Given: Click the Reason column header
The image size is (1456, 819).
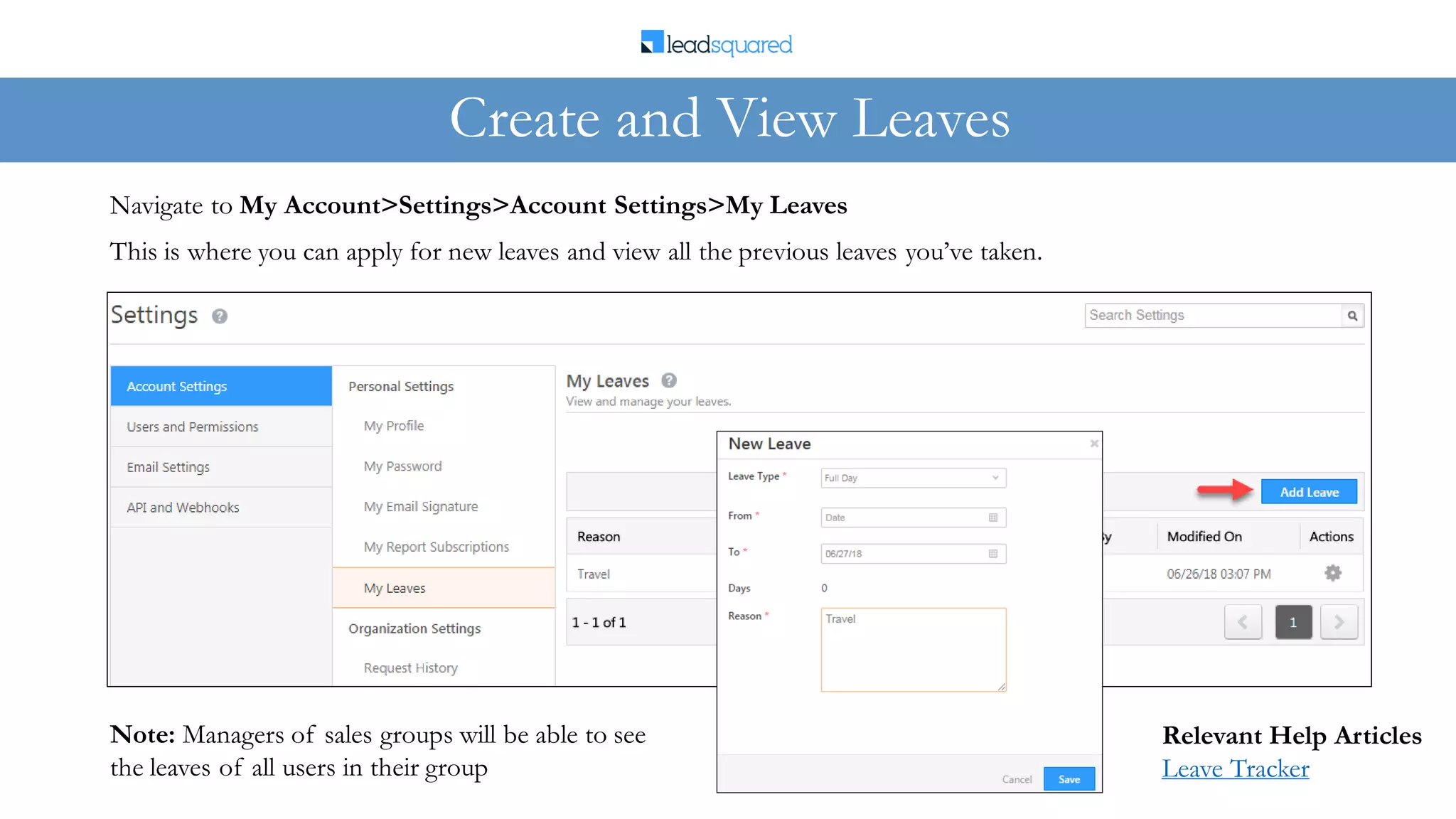Looking at the screenshot, I should point(599,537).
